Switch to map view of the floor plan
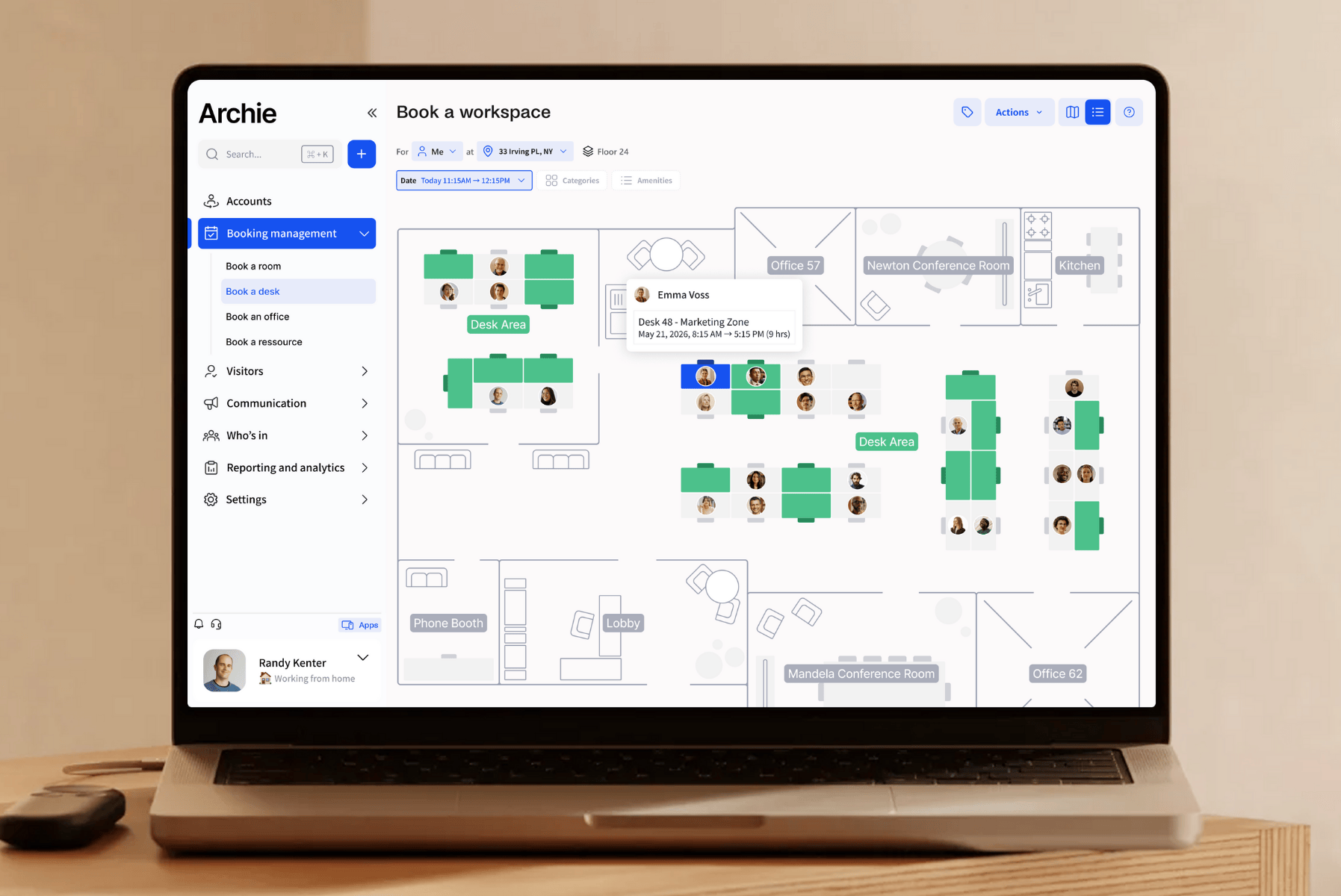 tap(1072, 112)
